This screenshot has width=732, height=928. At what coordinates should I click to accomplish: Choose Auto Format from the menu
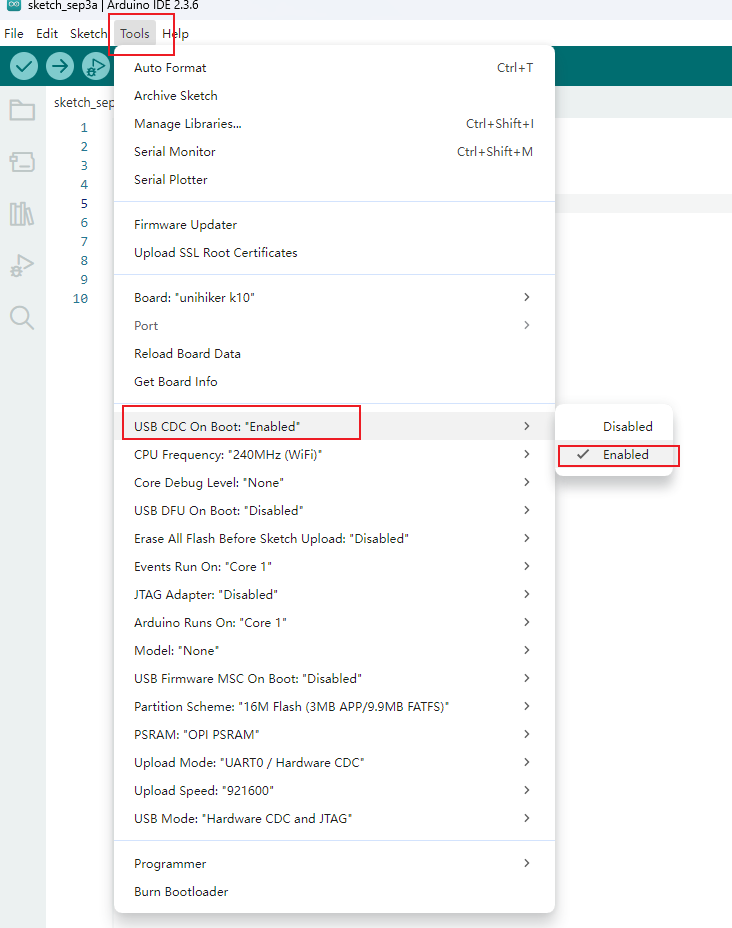334,67
